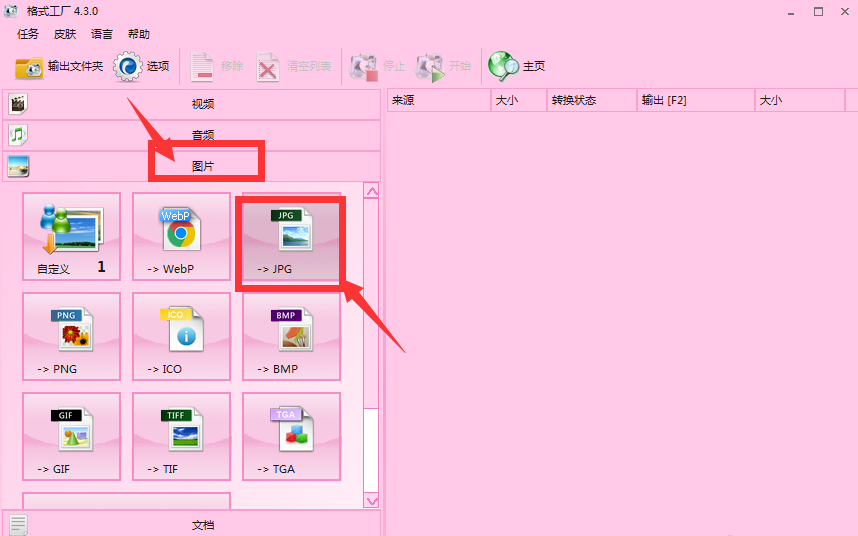Image resolution: width=858 pixels, height=536 pixels.
Task: Expand the 视频 video category
Action: (x=192, y=104)
